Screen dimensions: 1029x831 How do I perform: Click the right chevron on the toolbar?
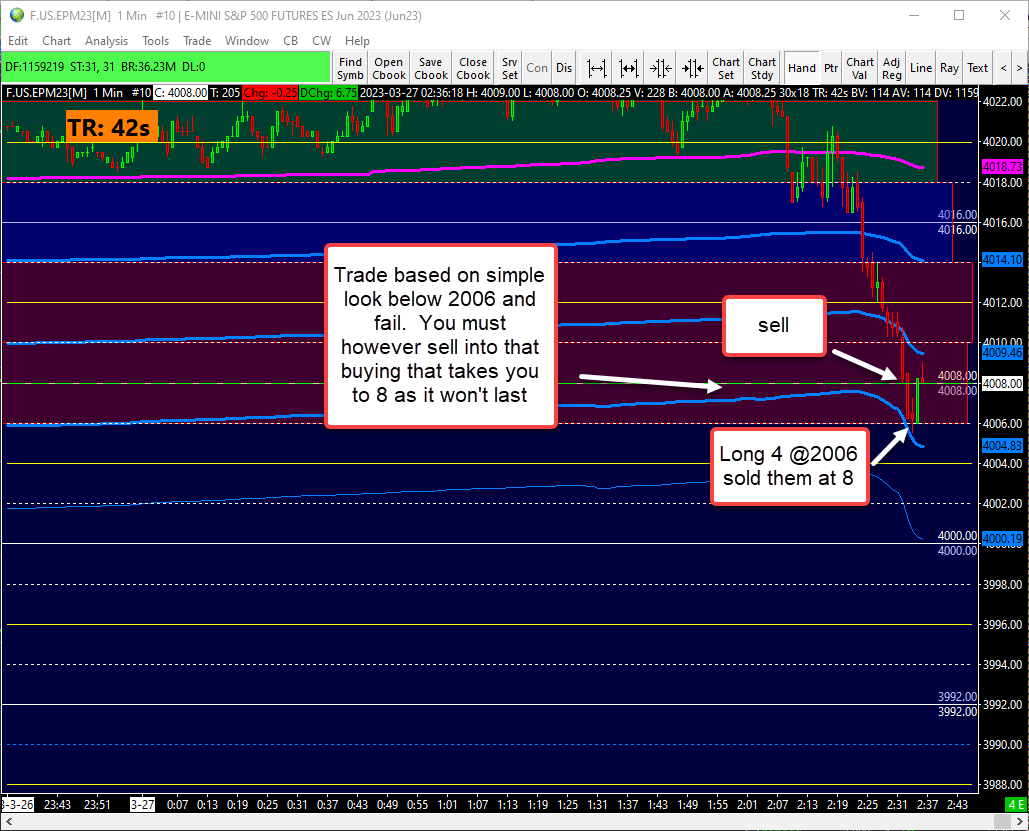pyautogui.click(x=1020, y=67)
